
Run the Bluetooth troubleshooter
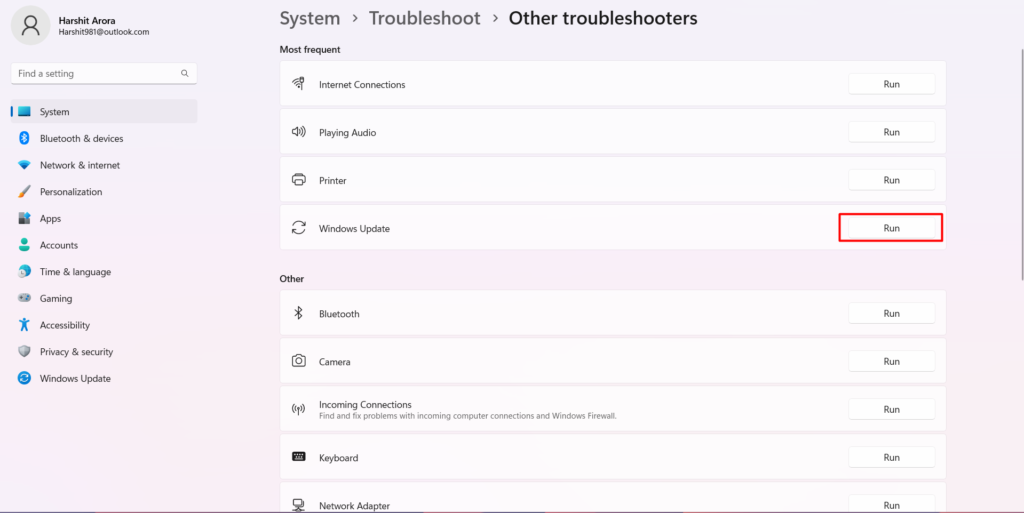pyautogui.click(x=891, y=314)
